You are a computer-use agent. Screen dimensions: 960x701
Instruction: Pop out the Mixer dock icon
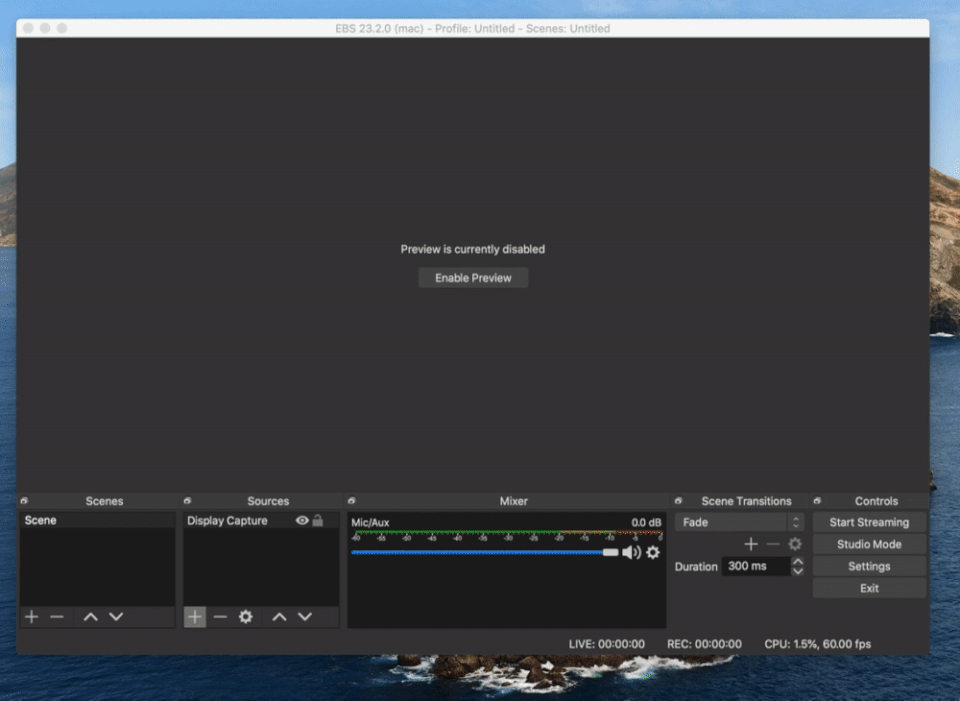pyautogui.click(x=351, y=501)
